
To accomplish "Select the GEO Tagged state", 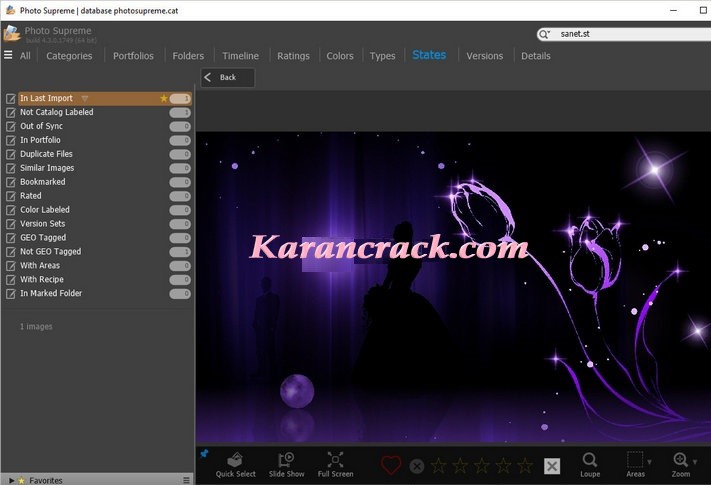I will point(43,238).
